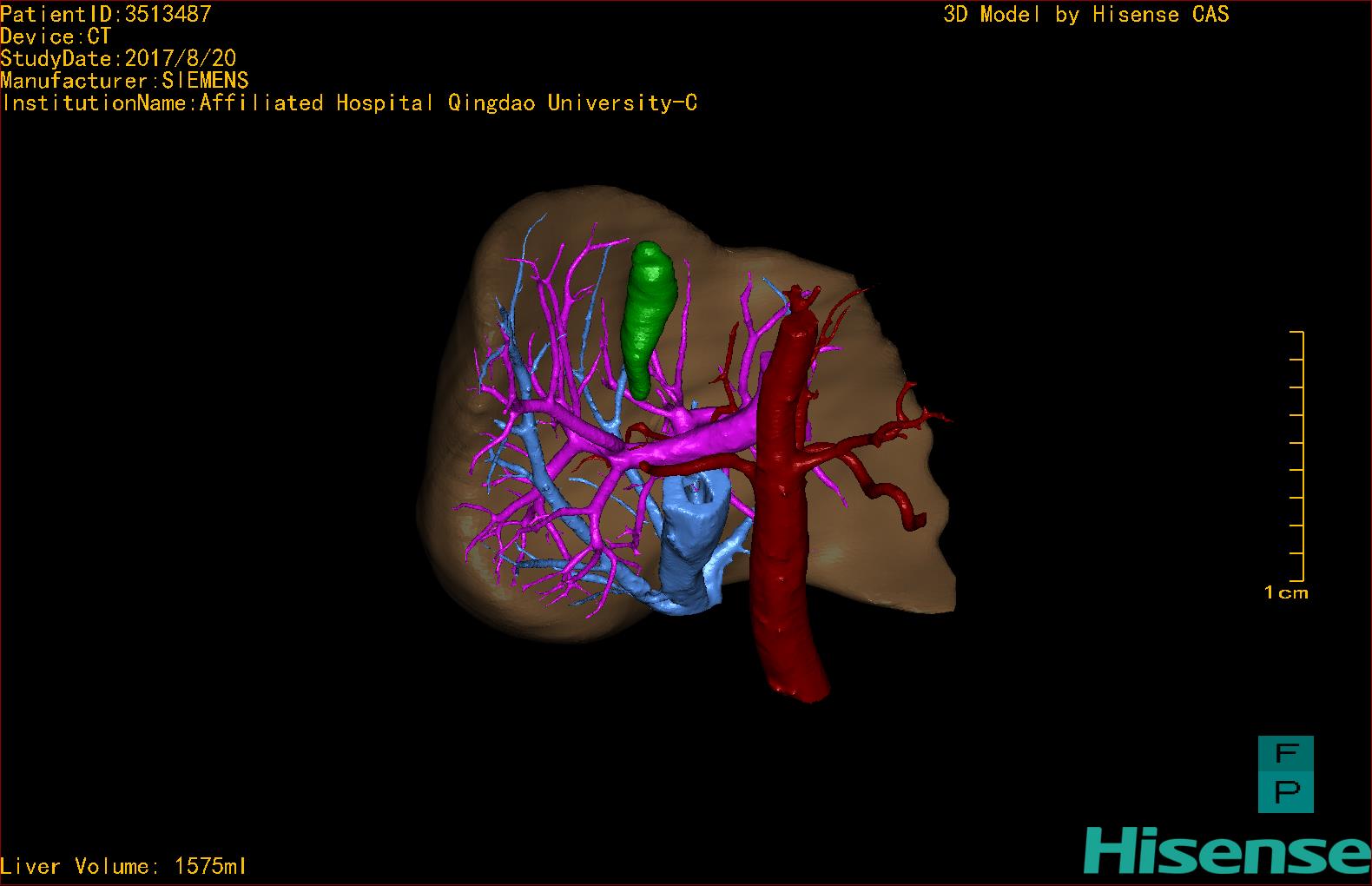1372x886 pixels.
Task: Click the F face of the orientation cube
Action: coord(1286,755)
